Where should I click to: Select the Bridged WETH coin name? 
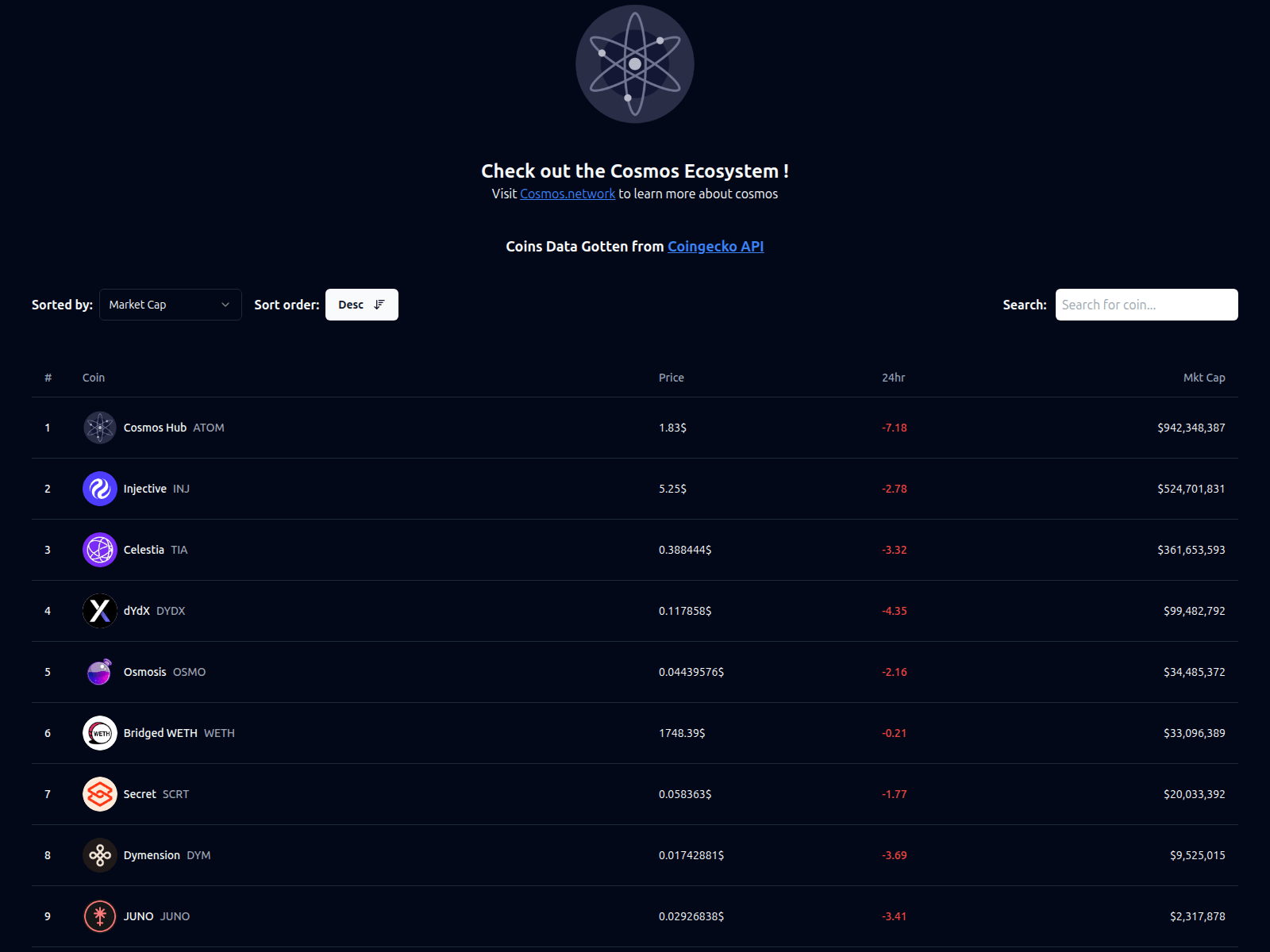(x=160, y=733)
